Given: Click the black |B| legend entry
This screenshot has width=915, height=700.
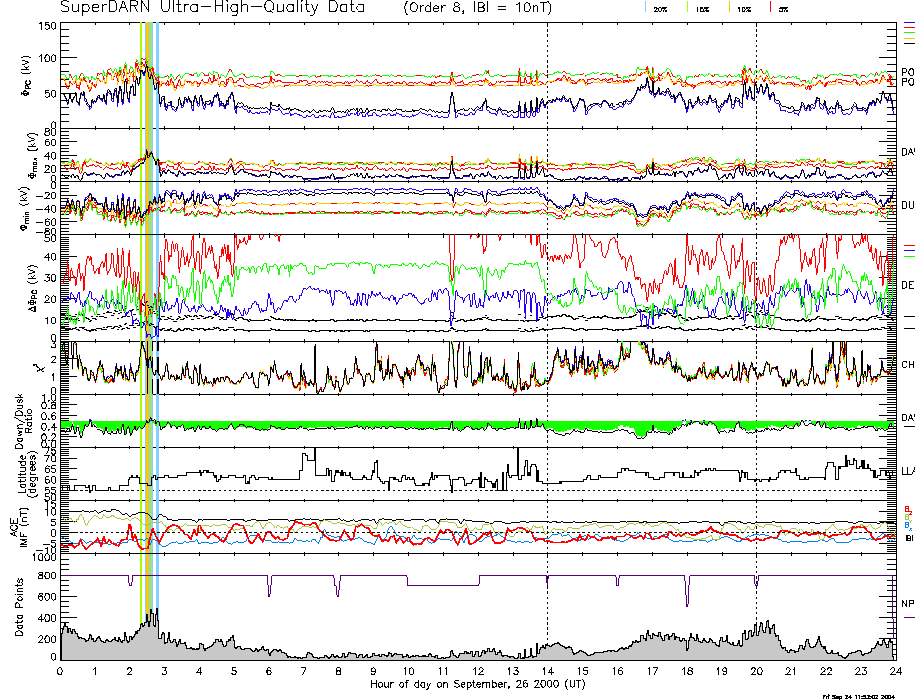Looking at the screenshot, I should point(909,538).
